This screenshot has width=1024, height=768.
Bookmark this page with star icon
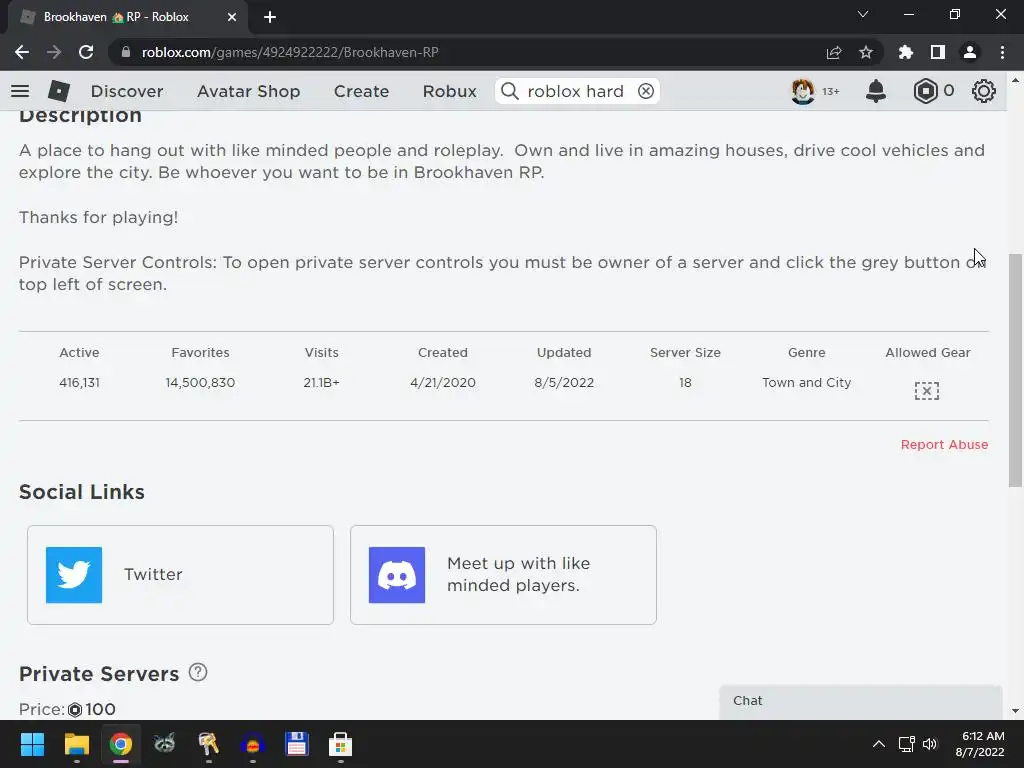pyautogui.click(x=866, y=52)
